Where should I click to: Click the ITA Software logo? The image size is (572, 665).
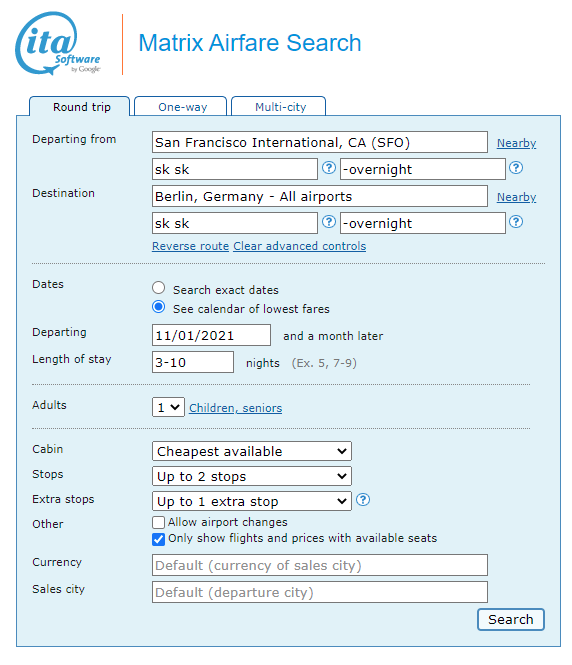tap(58, 43)
